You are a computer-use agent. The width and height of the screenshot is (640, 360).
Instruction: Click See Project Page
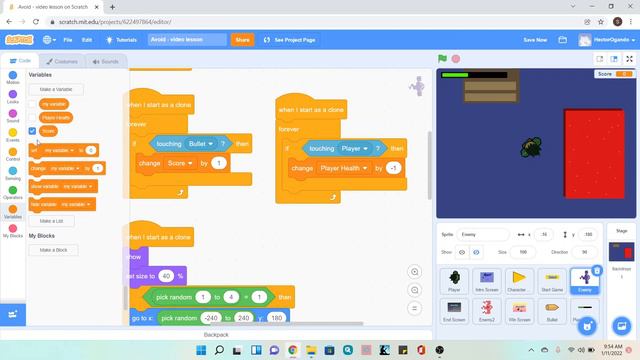(289, 40)
